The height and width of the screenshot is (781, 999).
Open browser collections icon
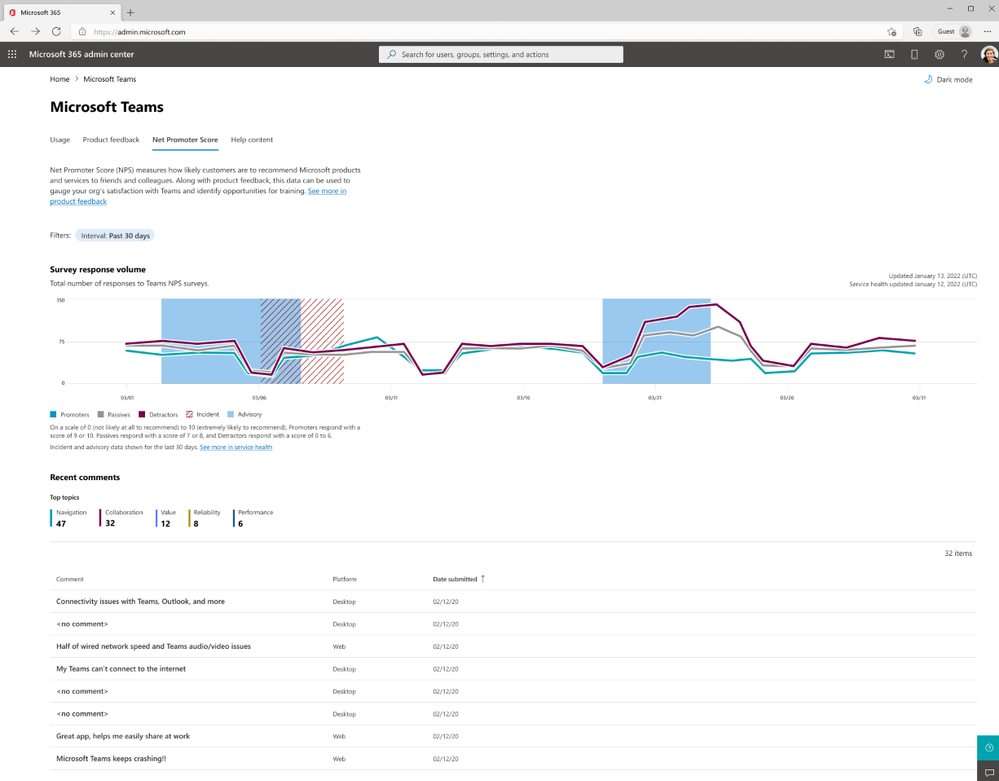pos(917,31)
